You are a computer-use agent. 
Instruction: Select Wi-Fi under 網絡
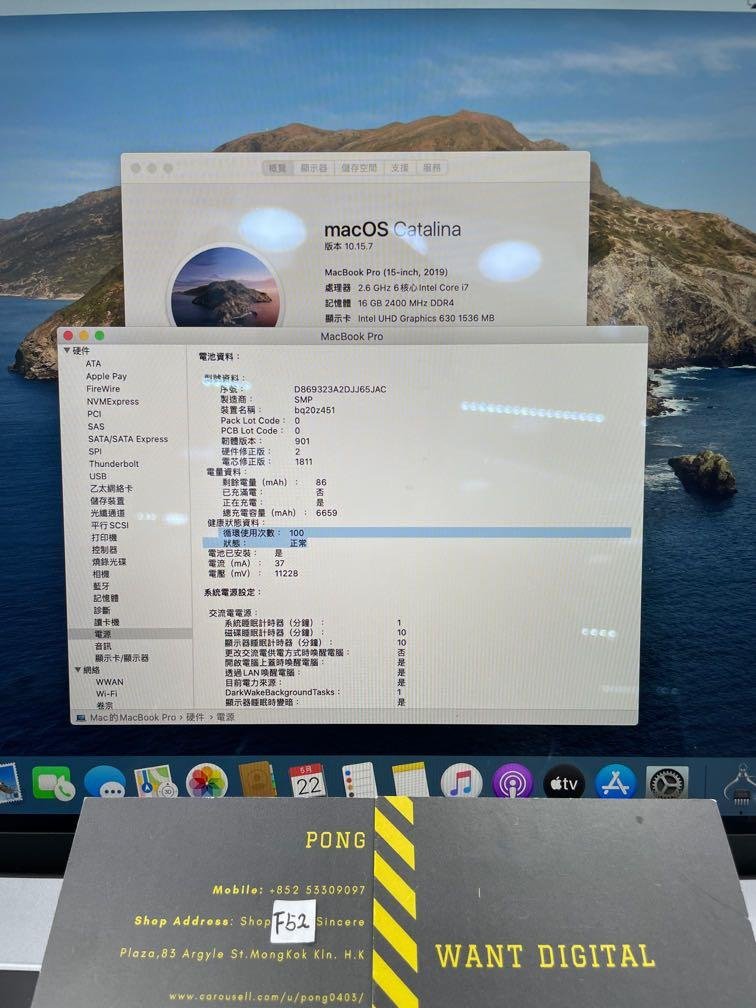[x=107, y=694]
